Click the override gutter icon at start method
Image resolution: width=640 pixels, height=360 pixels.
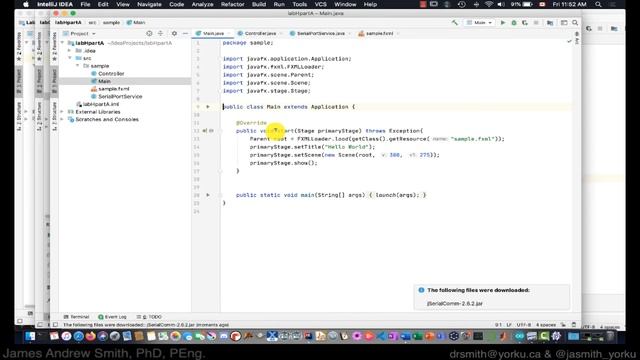pyautogui.click(x=205, y=131)
